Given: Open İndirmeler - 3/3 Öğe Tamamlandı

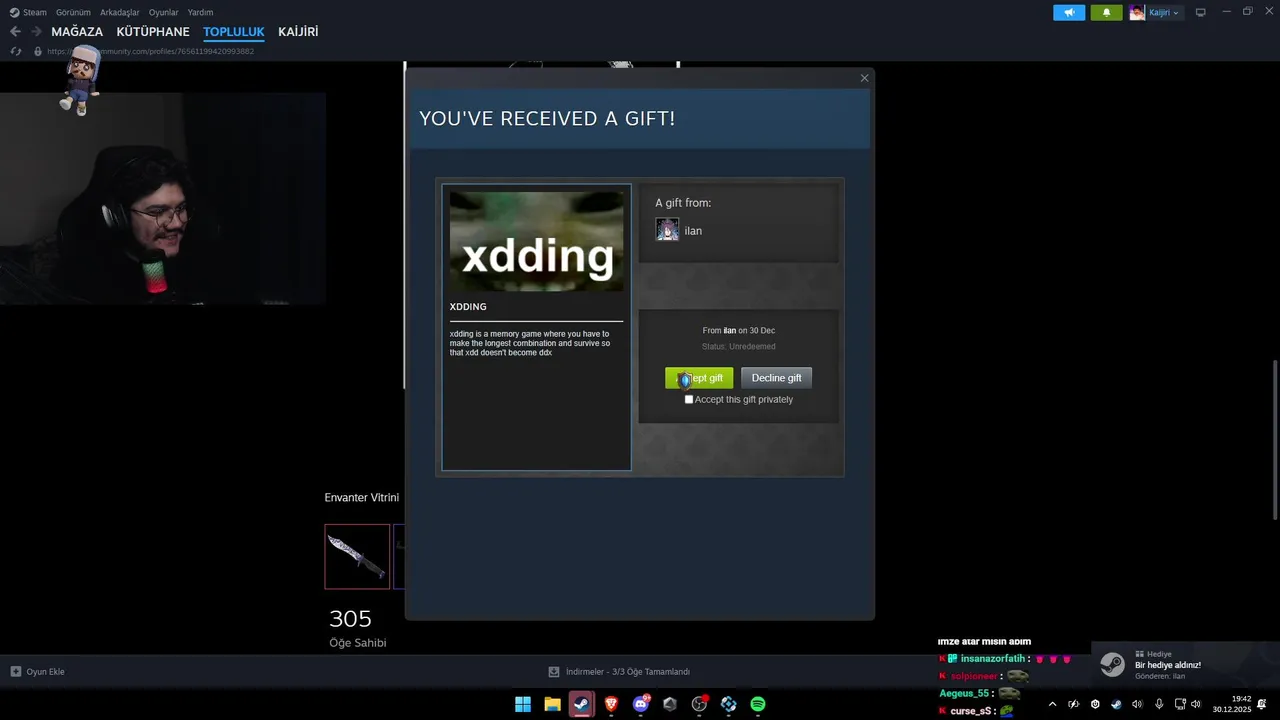Looking at the screenshot, I should [628, 672].
